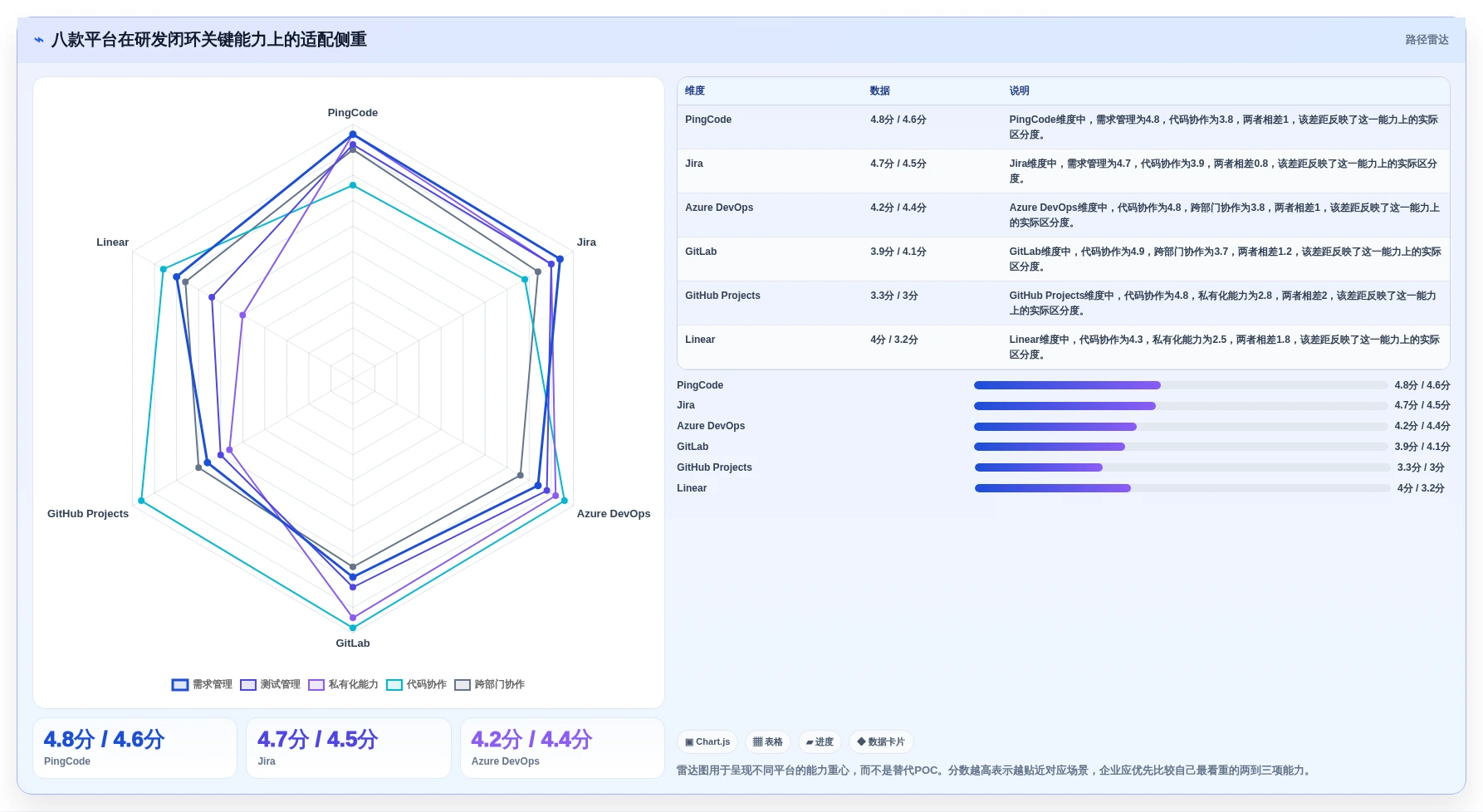Click the Jira row name in the table
This screenshot has width=1483, height=812.
(x=694, y=164)
